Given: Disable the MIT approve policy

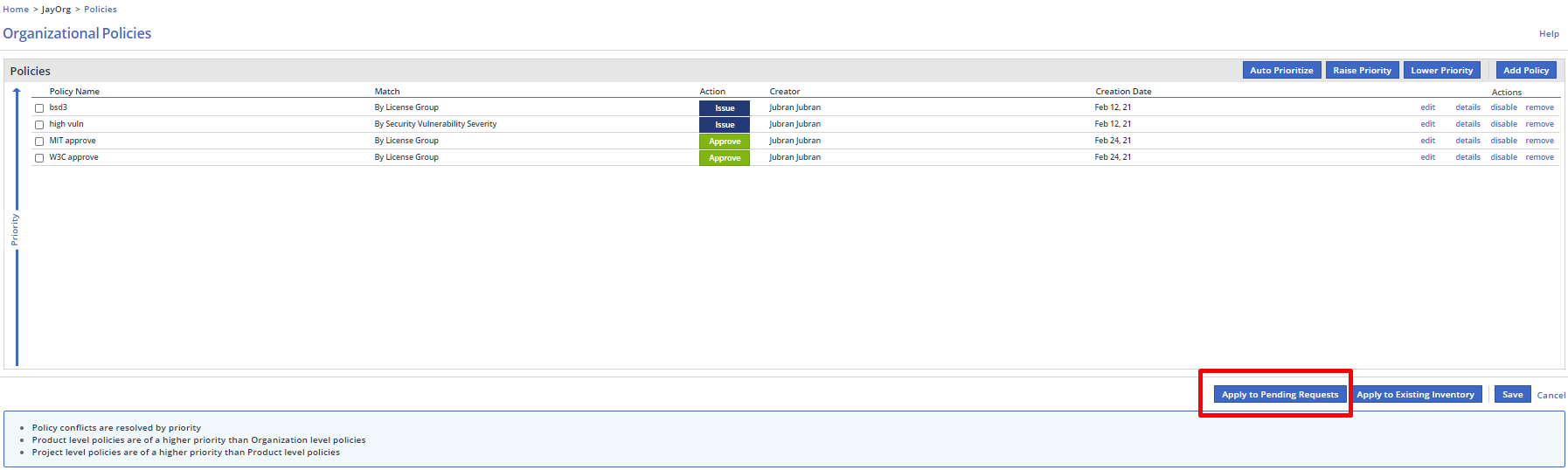Looking at the screenshot, I should (1503, 141).
